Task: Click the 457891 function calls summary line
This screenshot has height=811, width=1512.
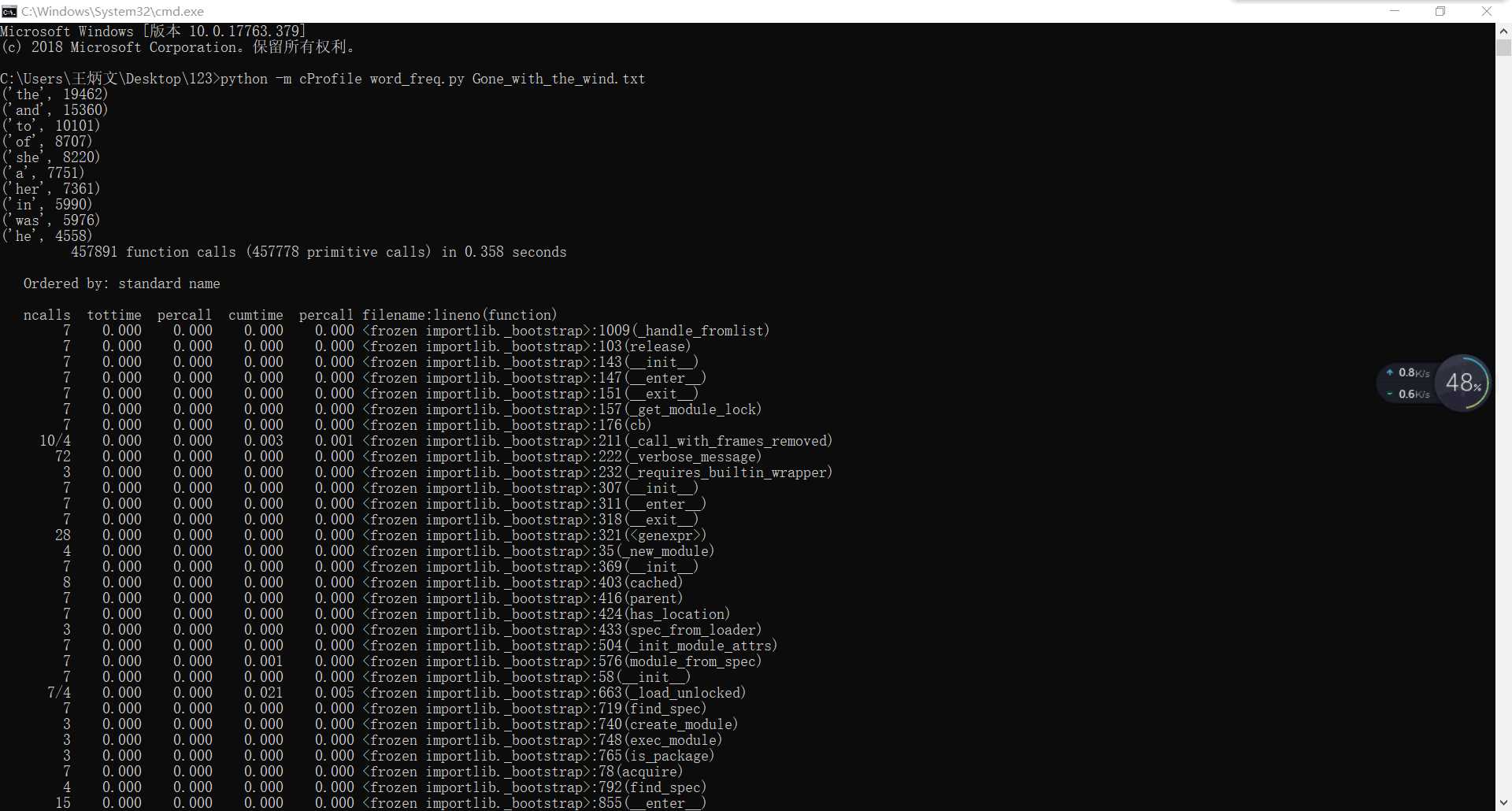Action: 319,252
